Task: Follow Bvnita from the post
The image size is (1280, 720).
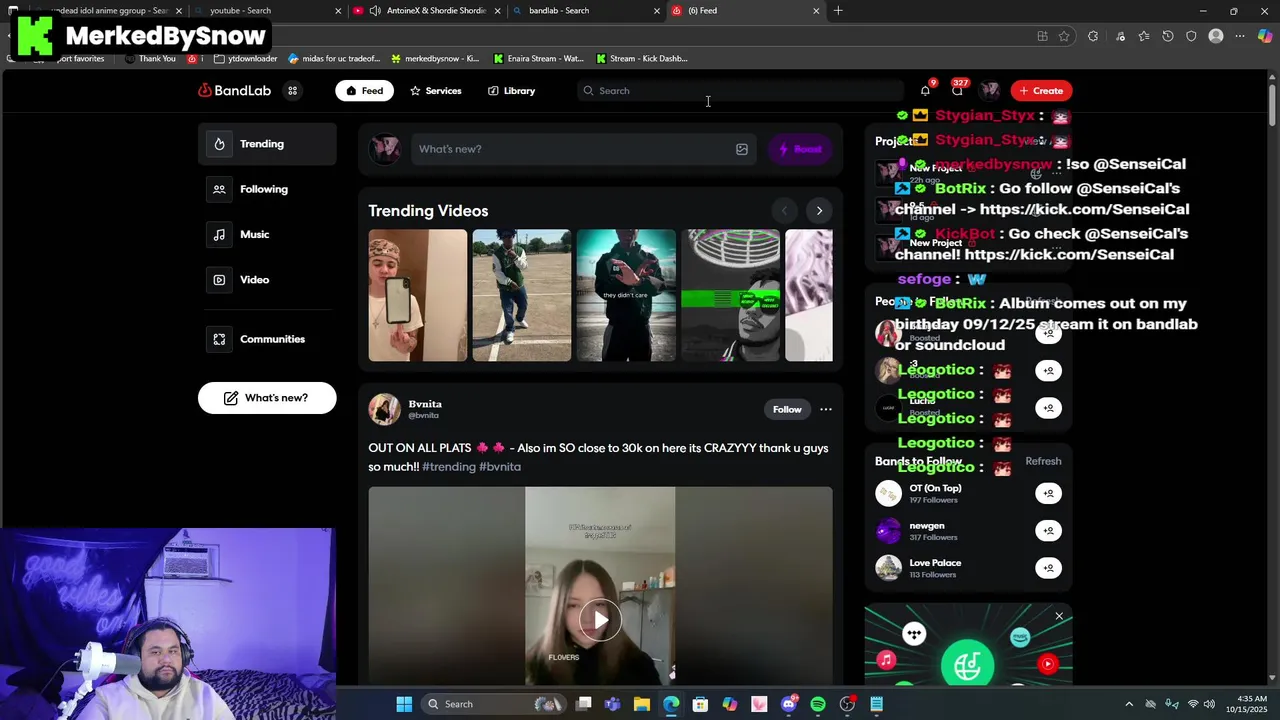Action: click(787, 409)
